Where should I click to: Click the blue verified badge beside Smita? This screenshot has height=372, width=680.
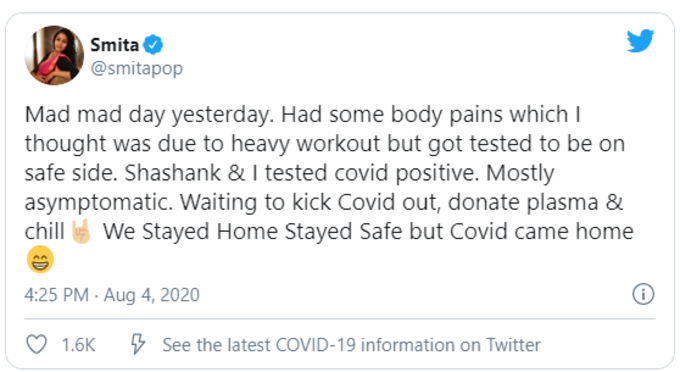coord(153,45)
